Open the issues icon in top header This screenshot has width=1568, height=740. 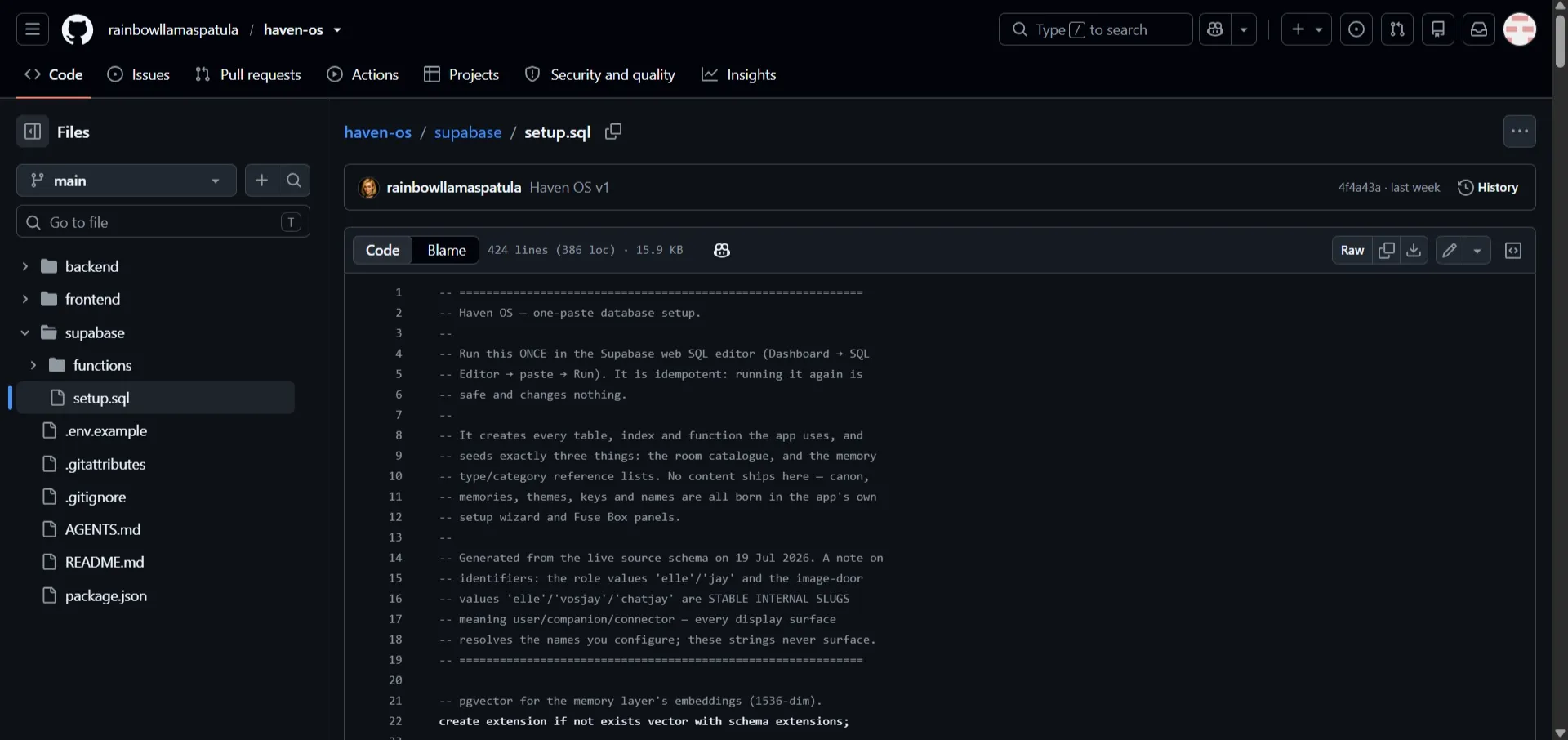click(x=1356, y=29)
